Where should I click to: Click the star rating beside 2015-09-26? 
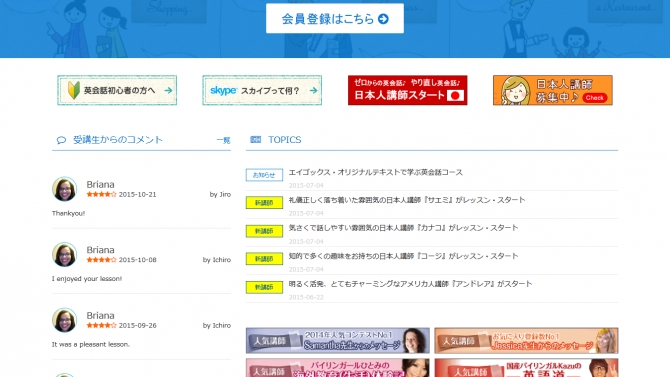coord(101,325)
